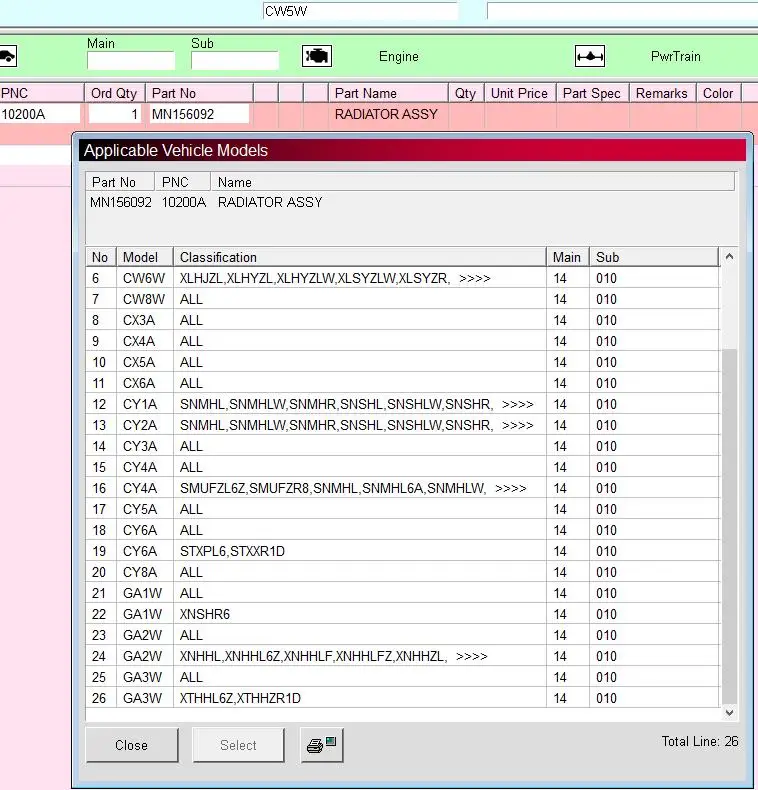Click the Remarks column header
This screenshot has width=758, height=790.
[662, 93]
